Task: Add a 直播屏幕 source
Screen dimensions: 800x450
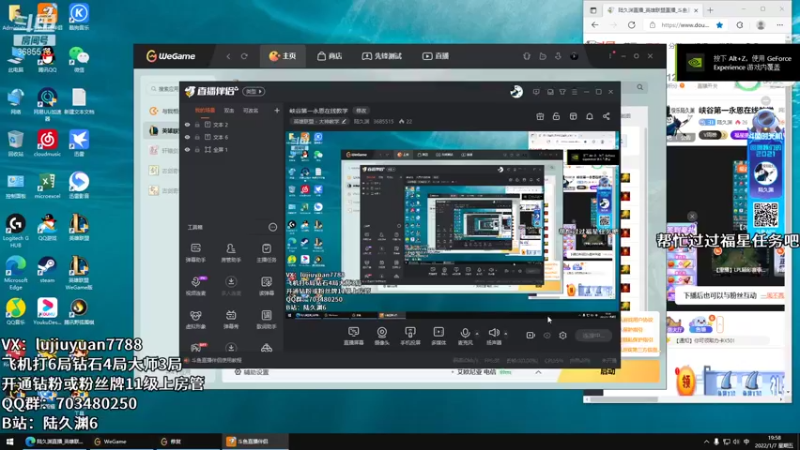Action: [x=353, y=336]
